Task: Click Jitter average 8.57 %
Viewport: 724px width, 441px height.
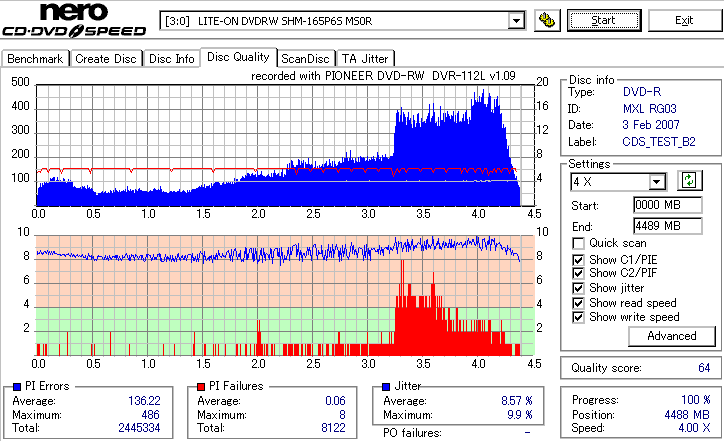Action: click(517, 401)
